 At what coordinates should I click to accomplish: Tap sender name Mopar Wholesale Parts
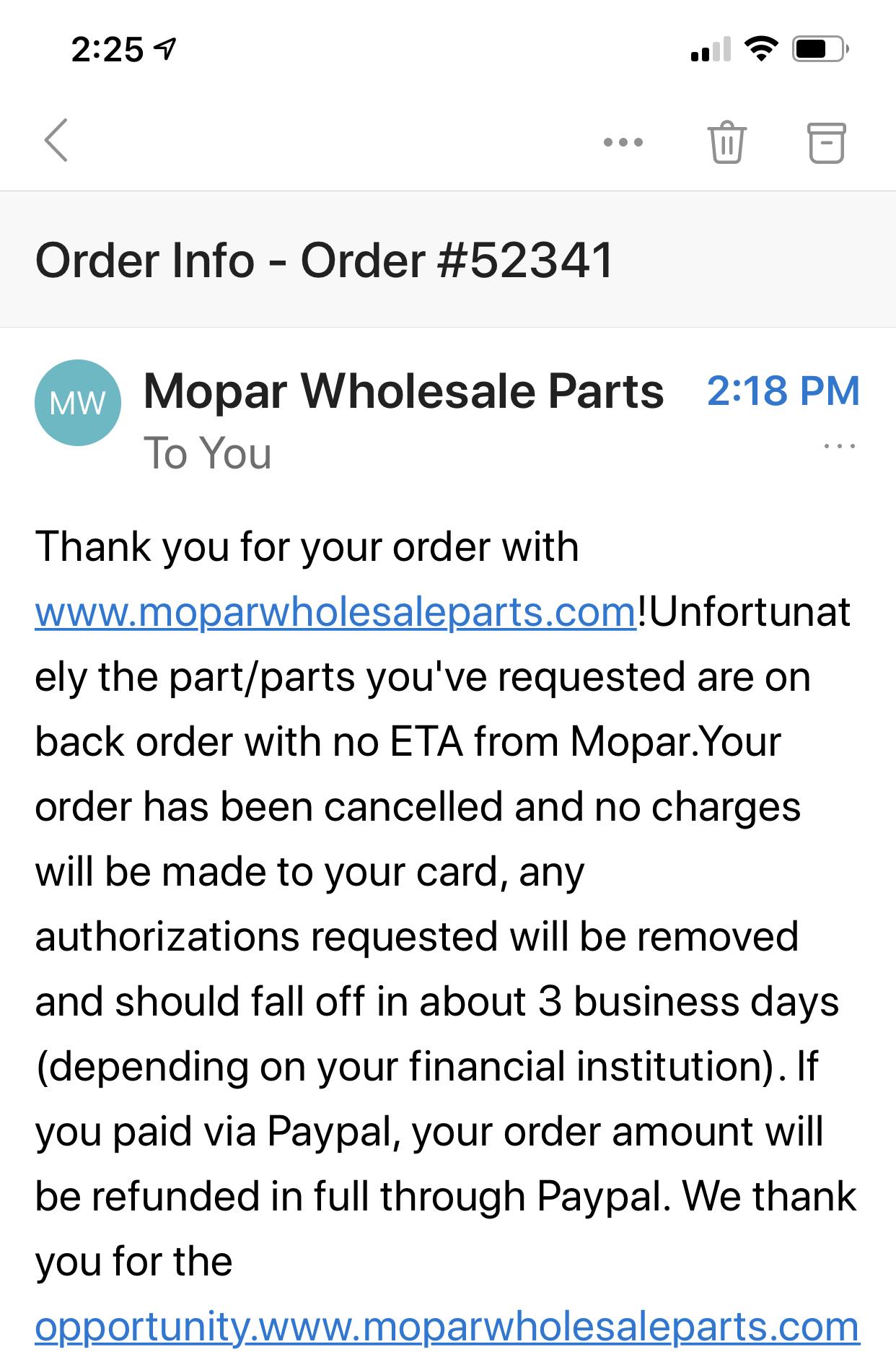coord(403,392)
